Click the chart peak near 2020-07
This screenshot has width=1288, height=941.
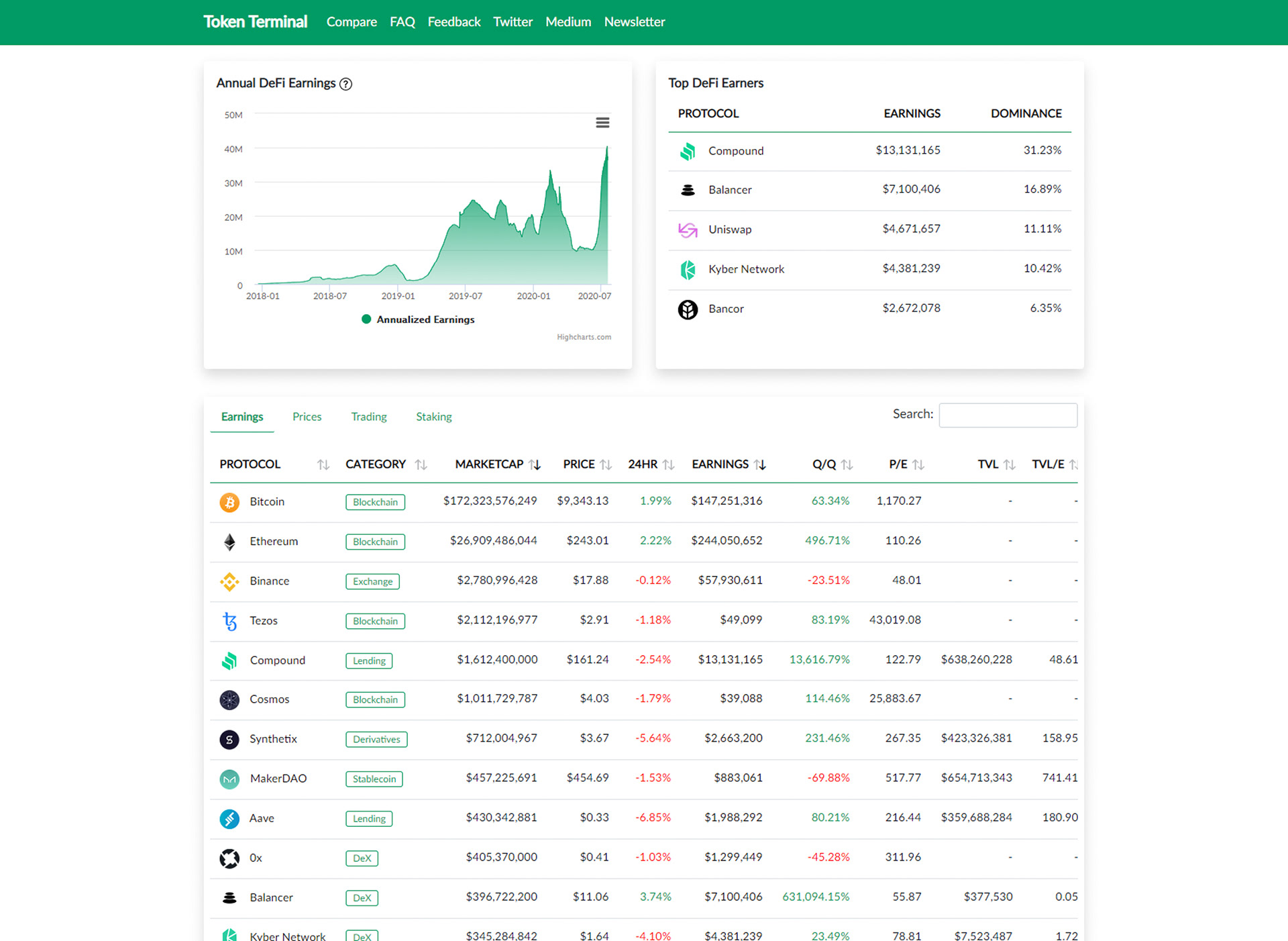click(x=607, y=147)
